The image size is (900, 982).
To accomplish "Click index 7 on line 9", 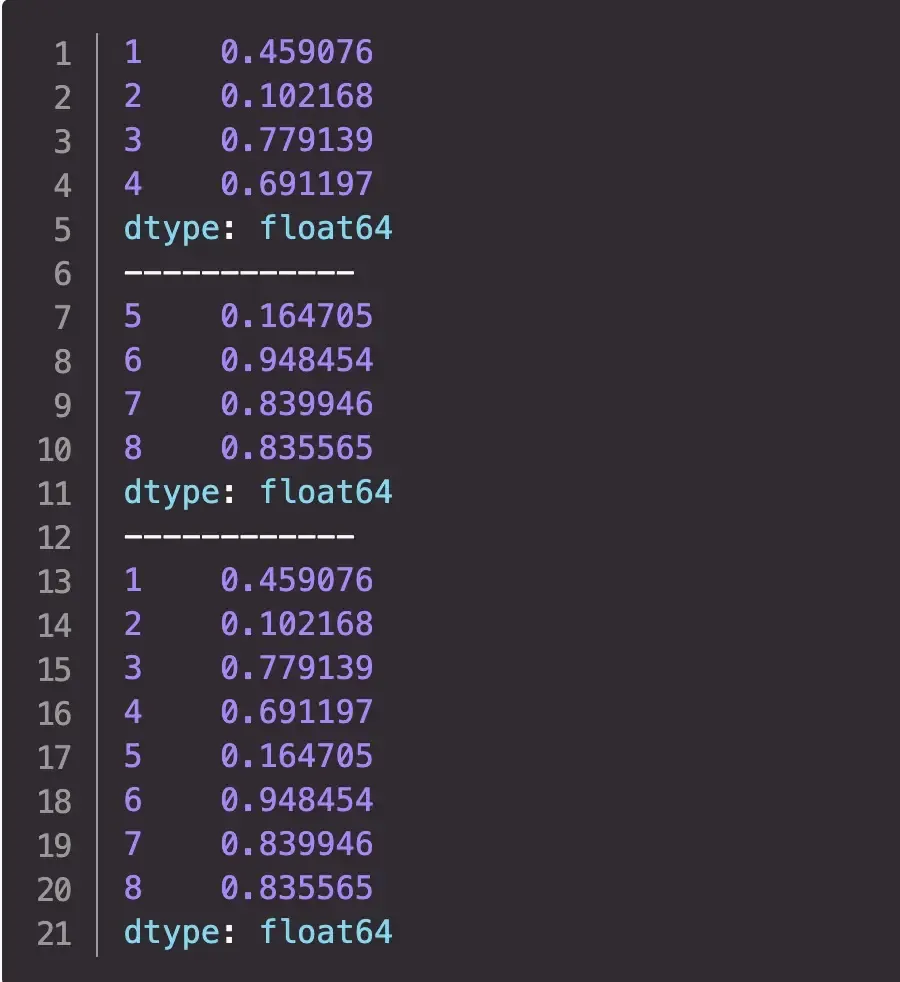I will click(x=133, y=404).
